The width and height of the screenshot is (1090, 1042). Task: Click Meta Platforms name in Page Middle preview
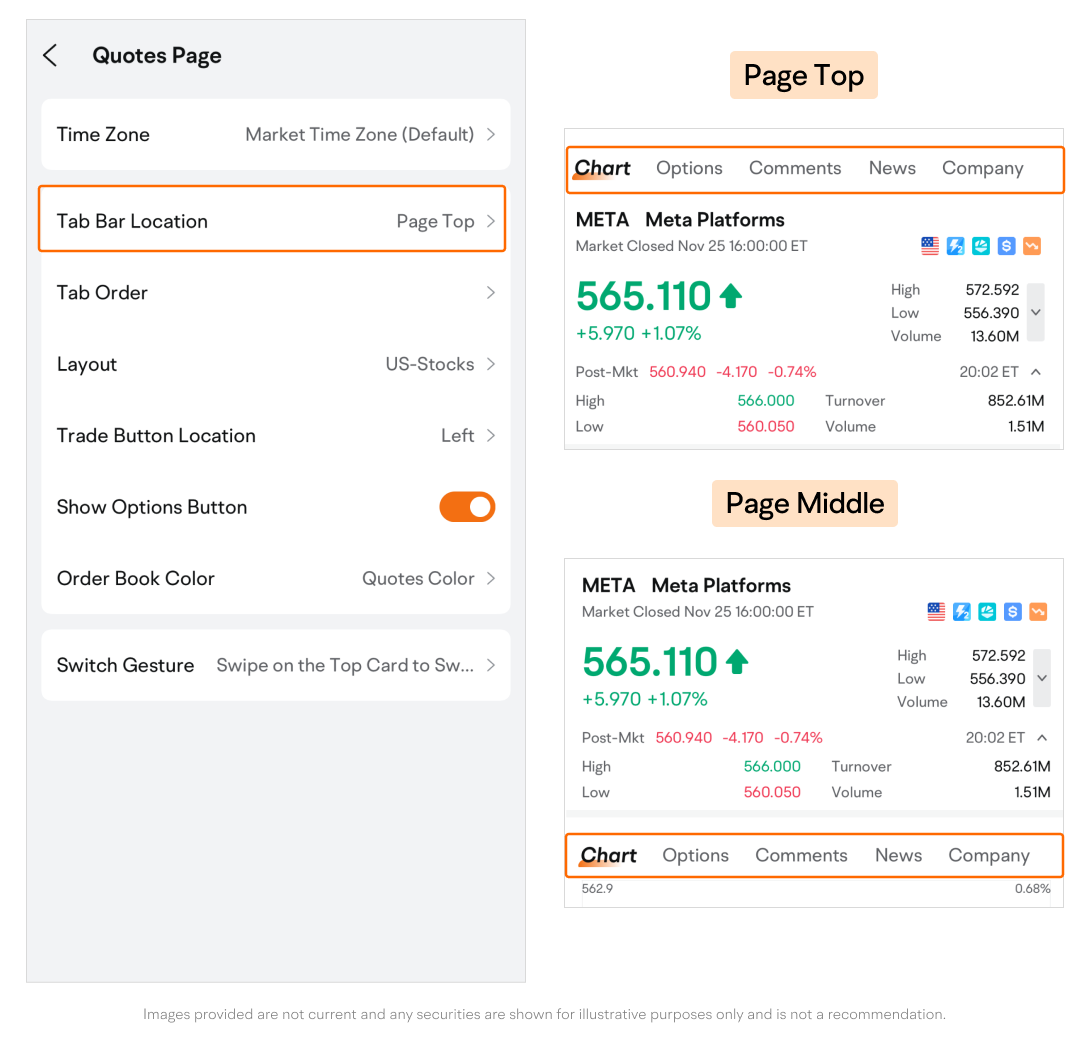point(721,585)
